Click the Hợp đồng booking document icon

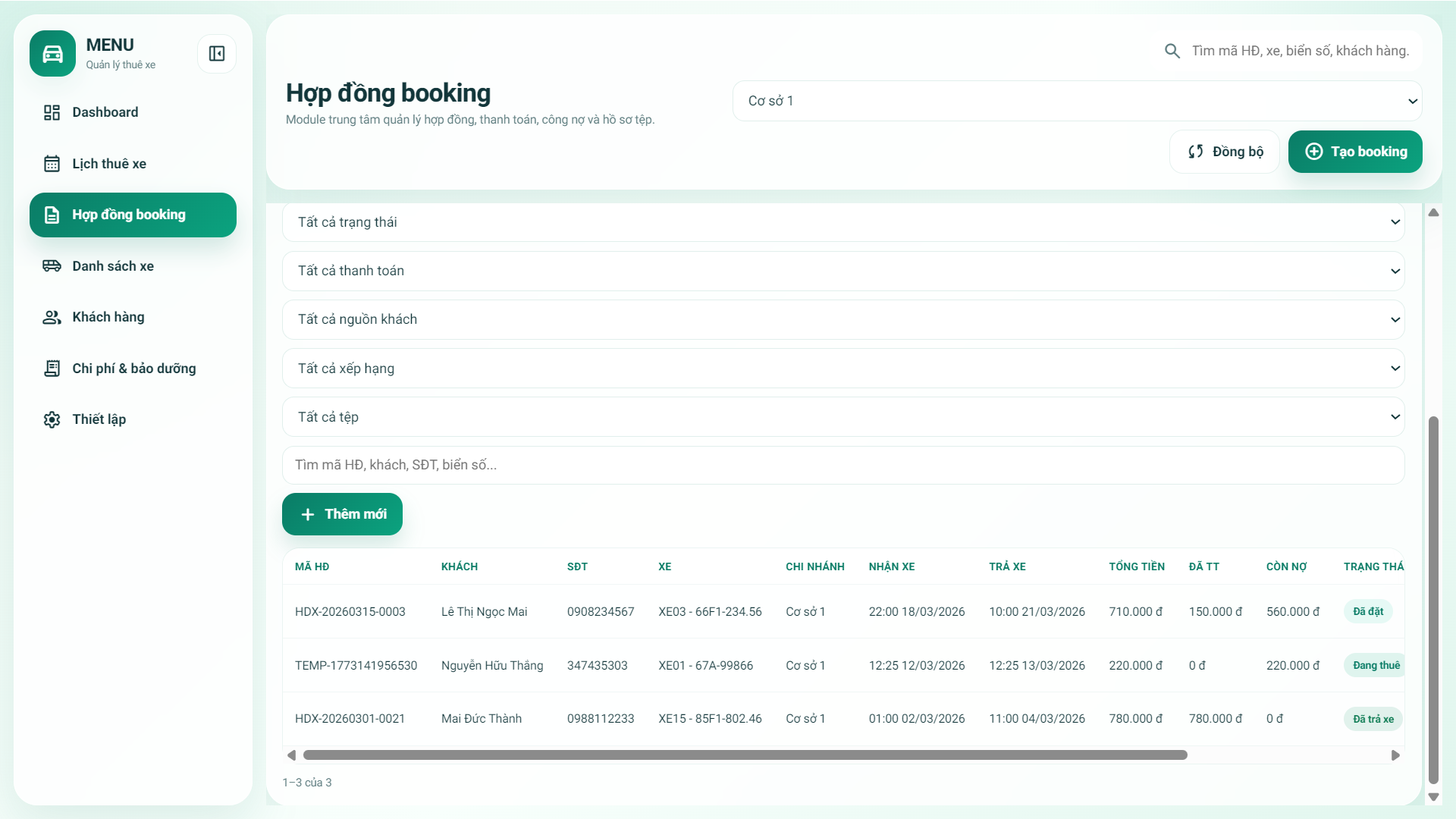(51, 215)
